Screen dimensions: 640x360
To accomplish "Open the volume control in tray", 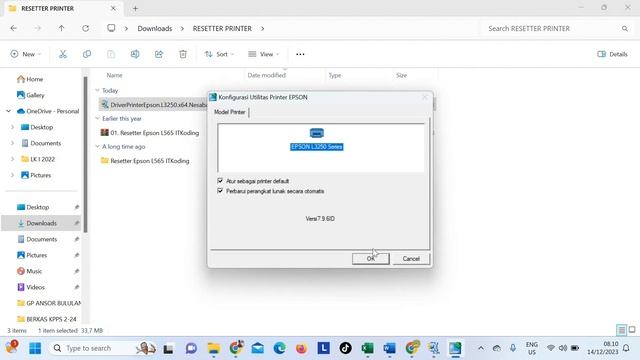I will pos(563,348).
